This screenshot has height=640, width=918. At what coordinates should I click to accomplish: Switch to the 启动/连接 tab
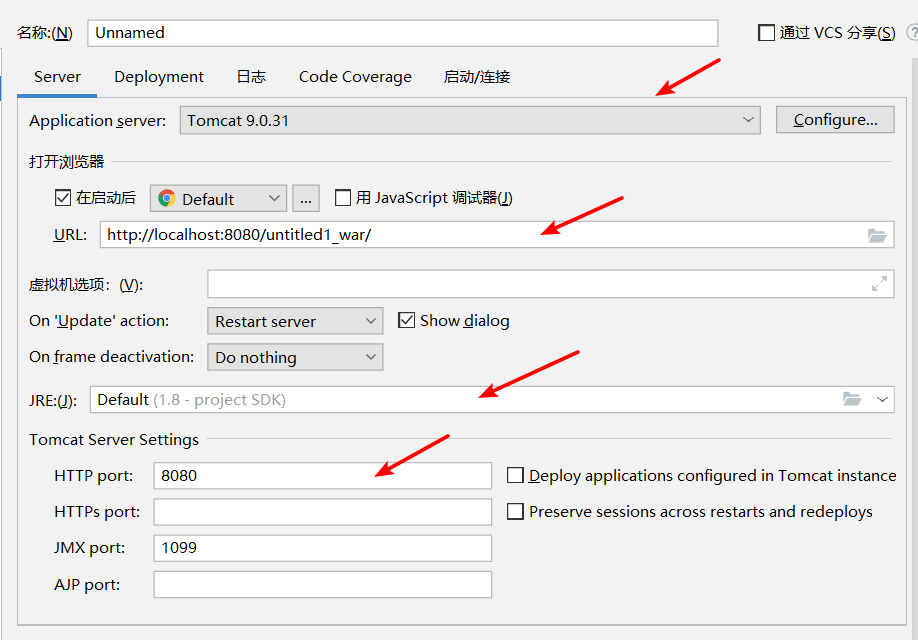(477, 77)
